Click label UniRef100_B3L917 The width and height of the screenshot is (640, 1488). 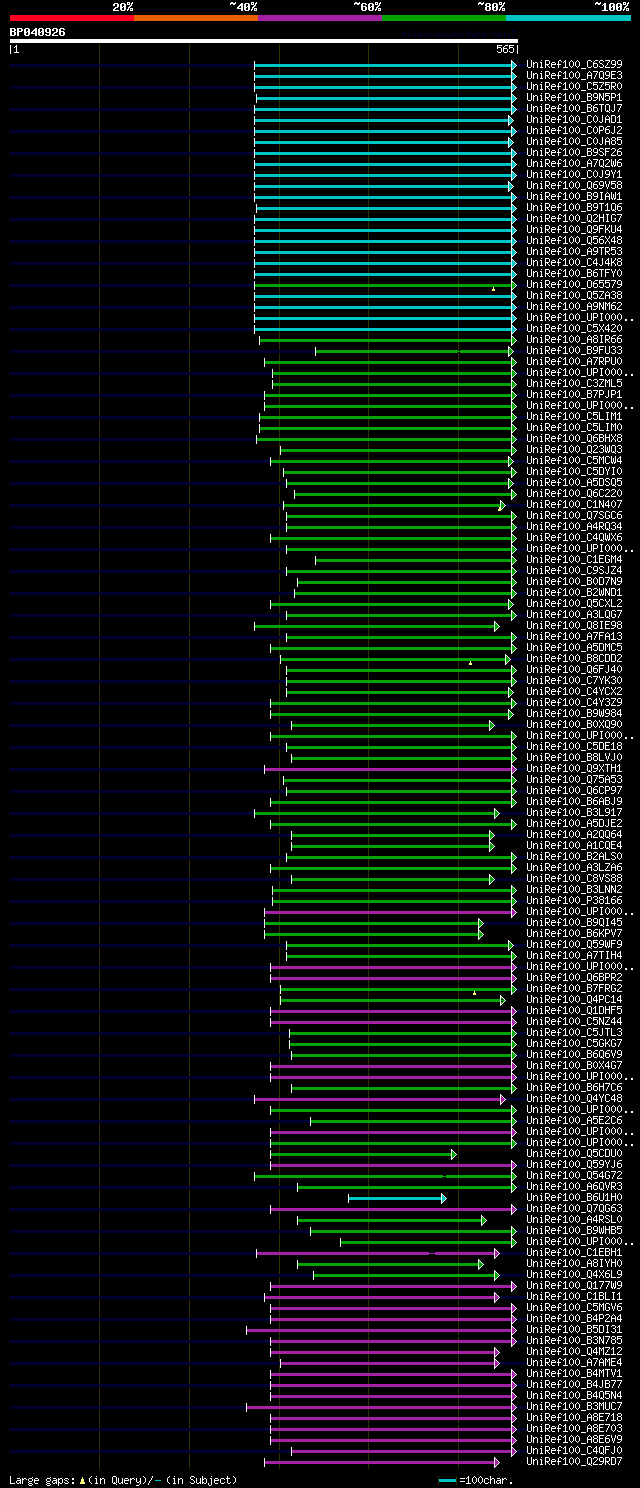click(x=575, y=812)
